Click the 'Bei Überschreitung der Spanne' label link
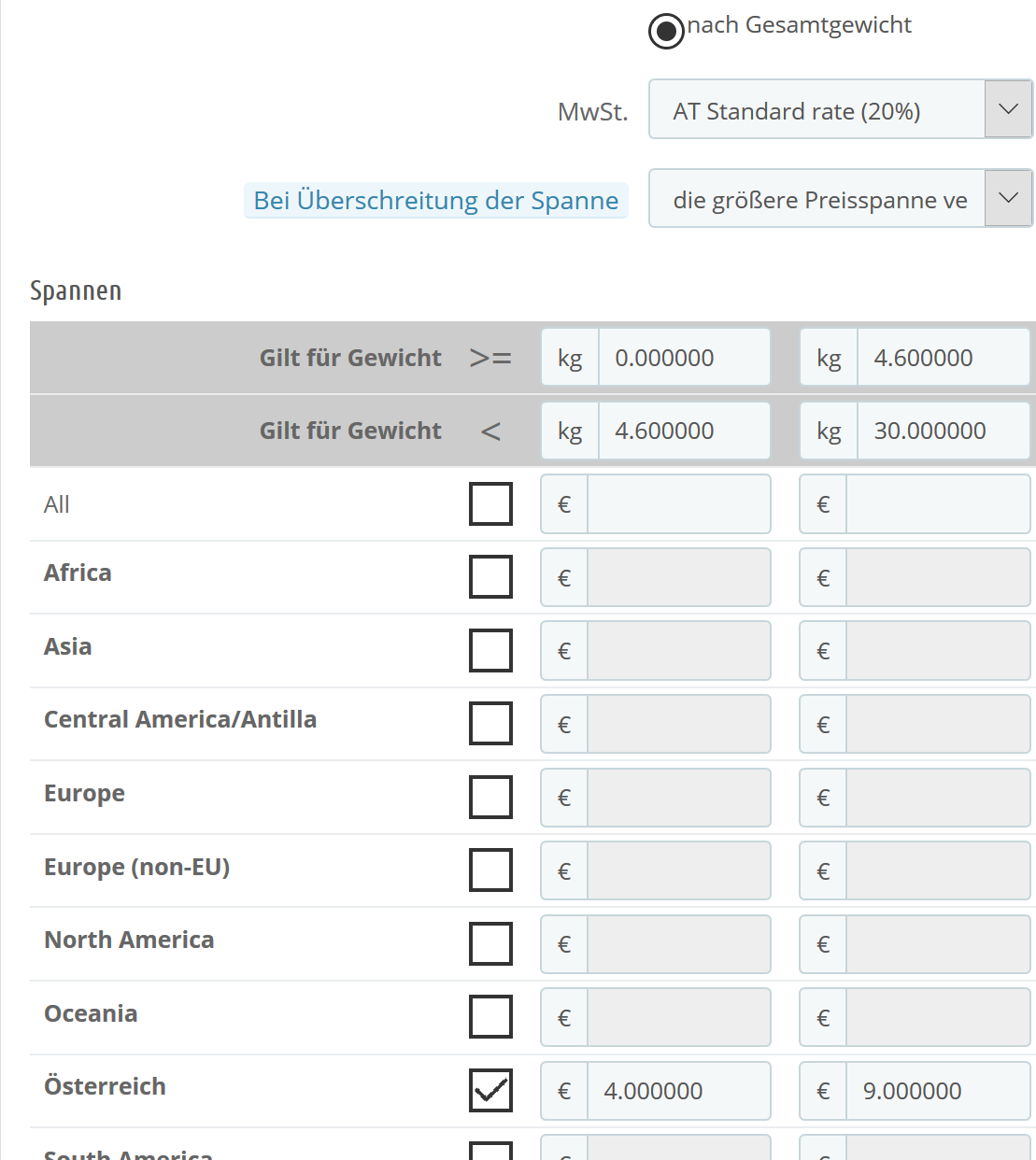Viewport: 1036px width, 1160px height. [436, 201]
